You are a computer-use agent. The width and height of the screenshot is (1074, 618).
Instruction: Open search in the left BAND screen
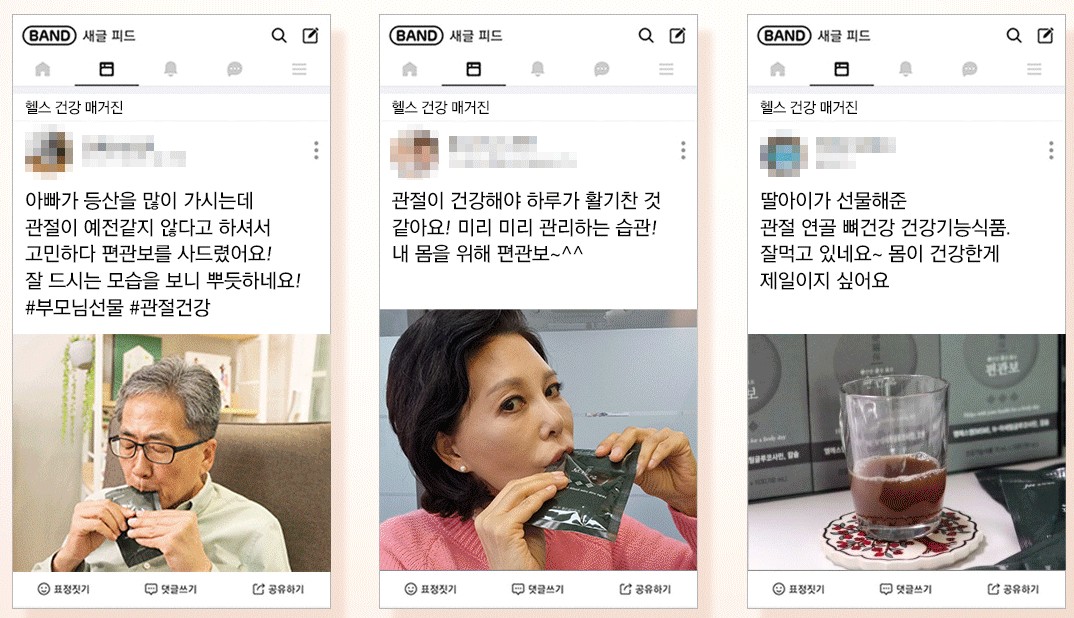[279, 36]
